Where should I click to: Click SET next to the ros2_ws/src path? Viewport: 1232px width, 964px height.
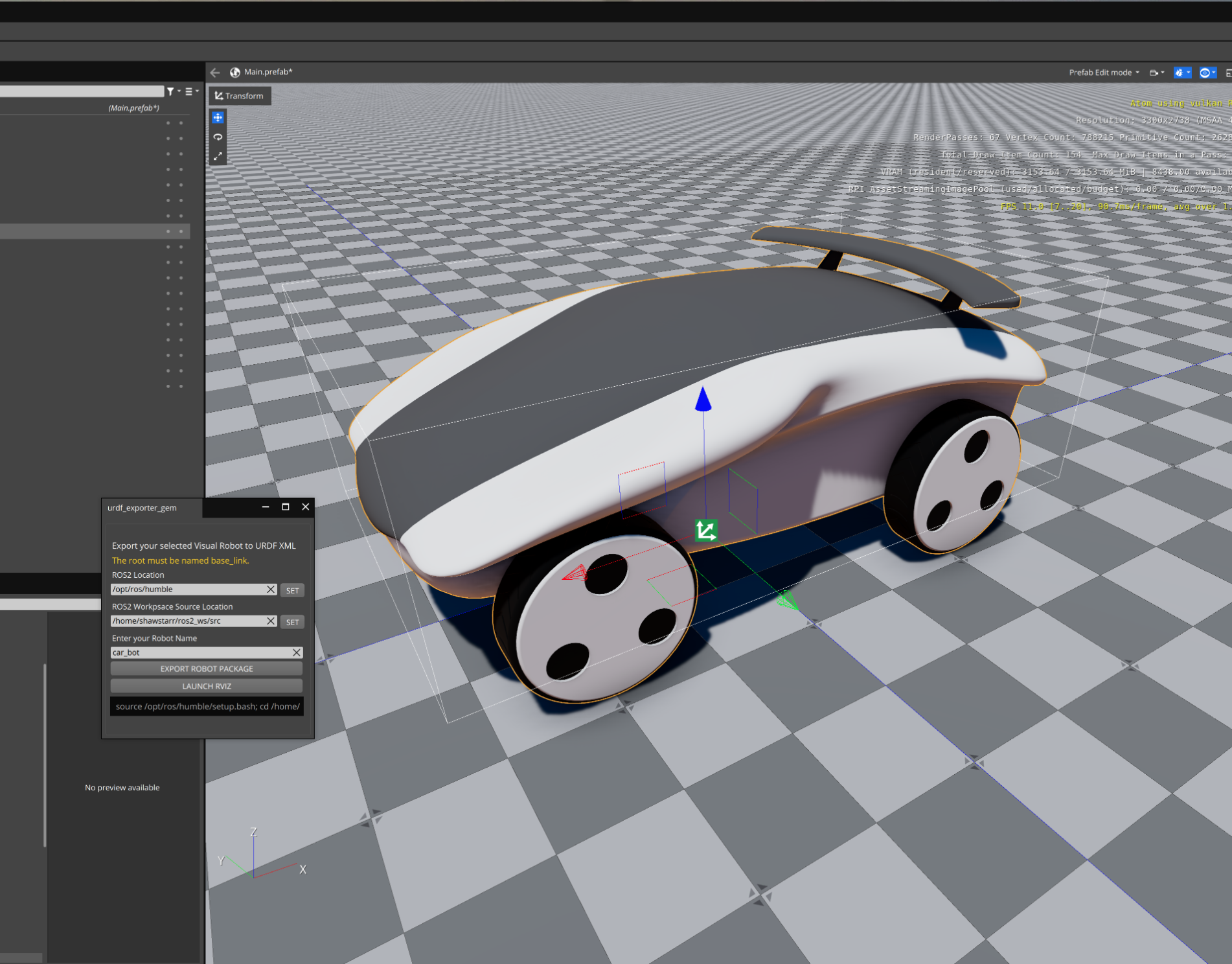tap(293, 622)
